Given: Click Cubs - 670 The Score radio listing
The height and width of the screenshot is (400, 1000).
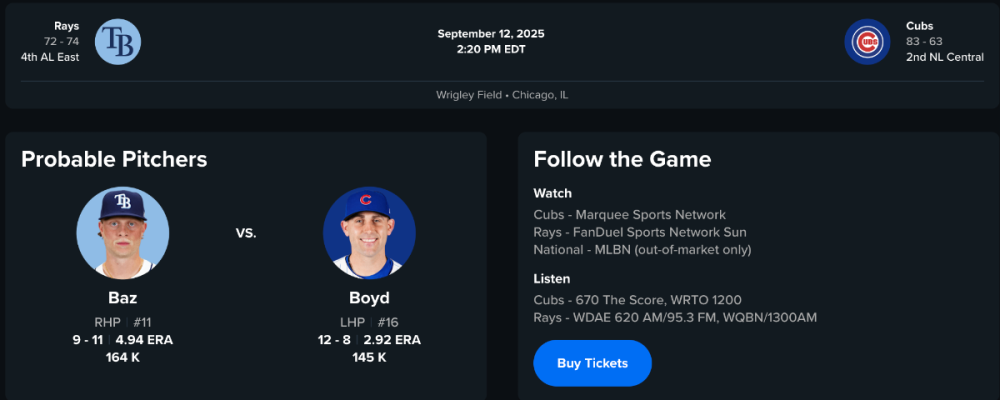Looking at the screenshot, I should tap(640, 301).
